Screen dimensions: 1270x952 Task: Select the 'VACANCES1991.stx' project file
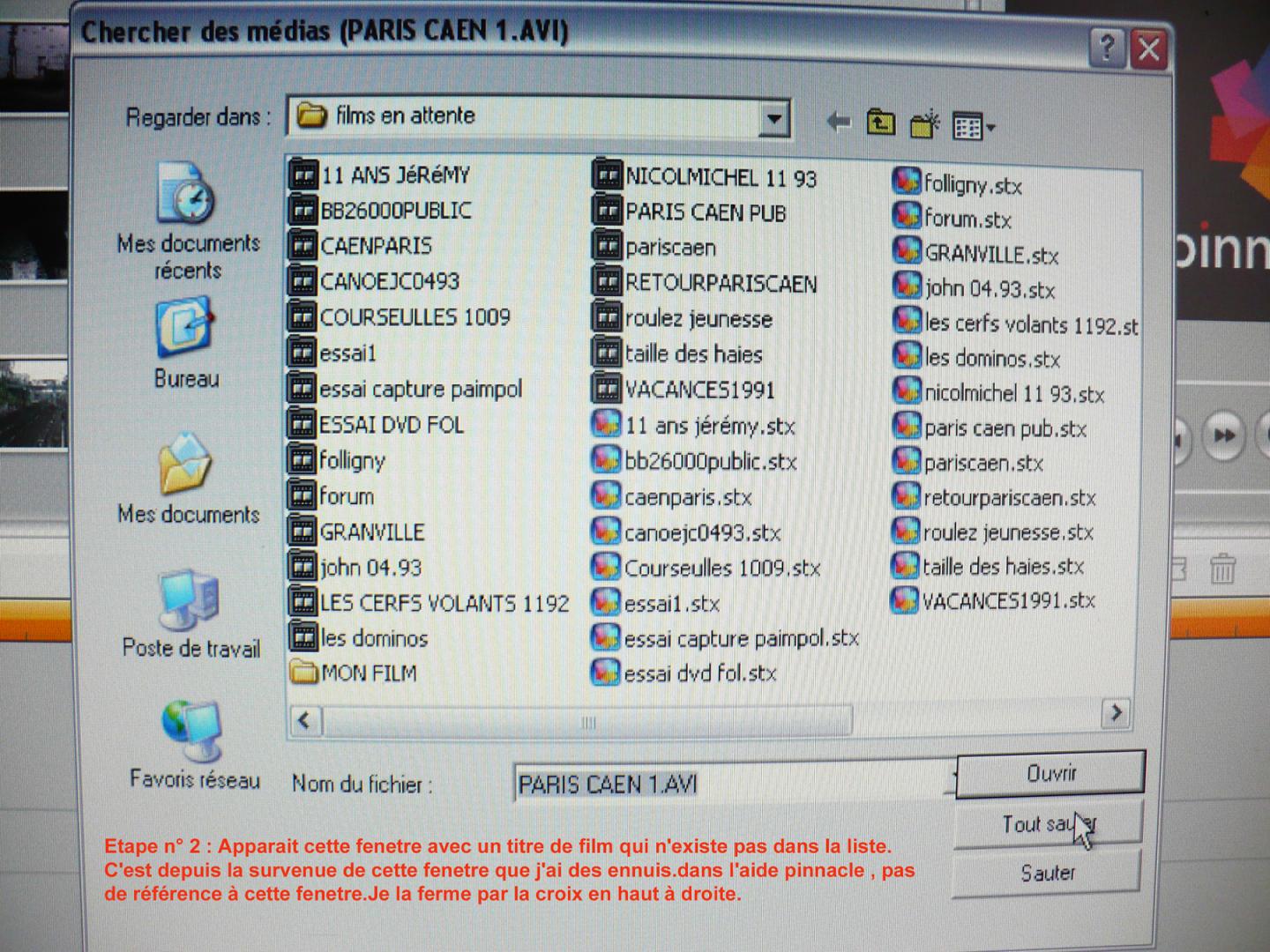pos(993,601)
